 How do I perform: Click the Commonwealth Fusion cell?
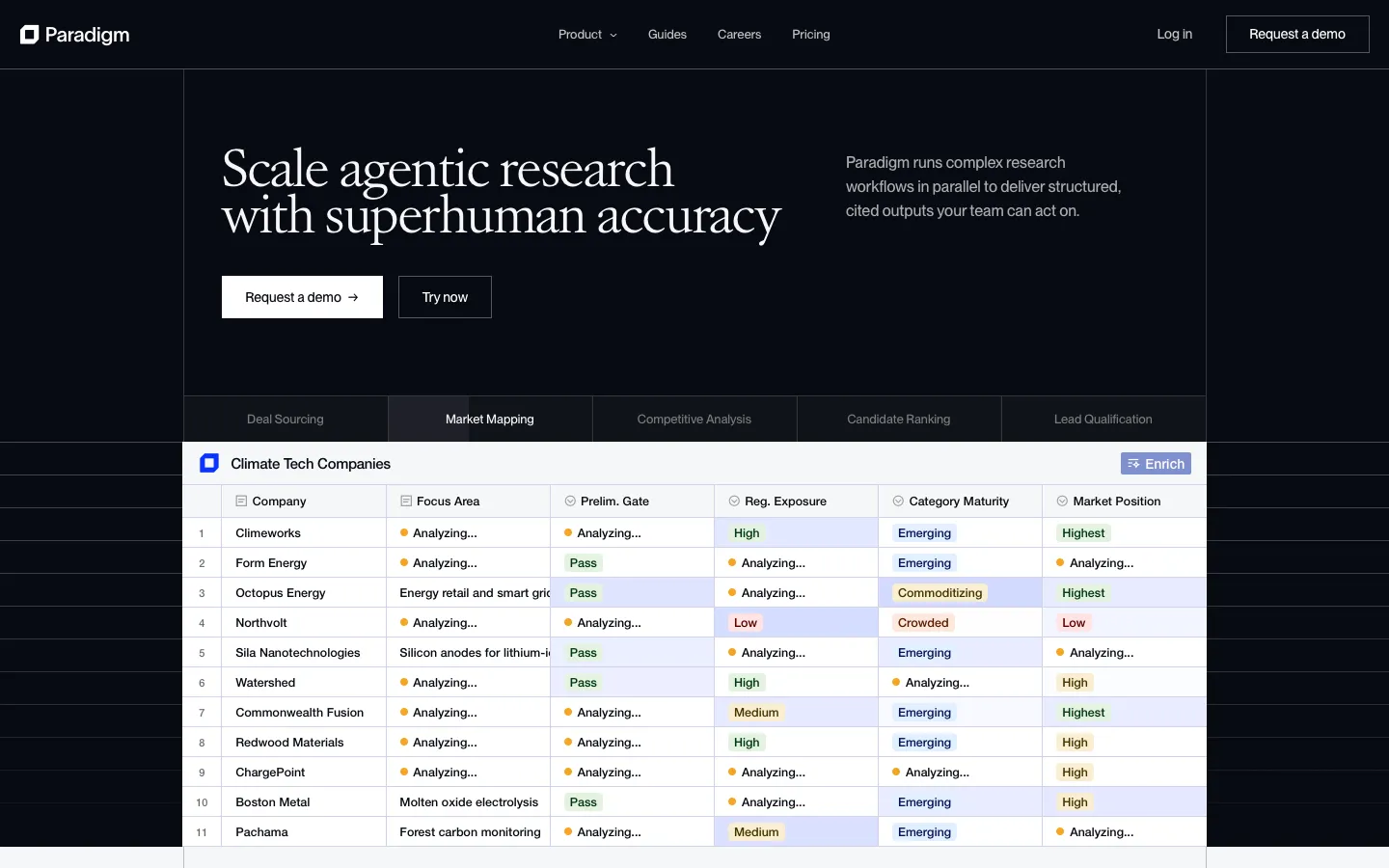pos(304,713)
